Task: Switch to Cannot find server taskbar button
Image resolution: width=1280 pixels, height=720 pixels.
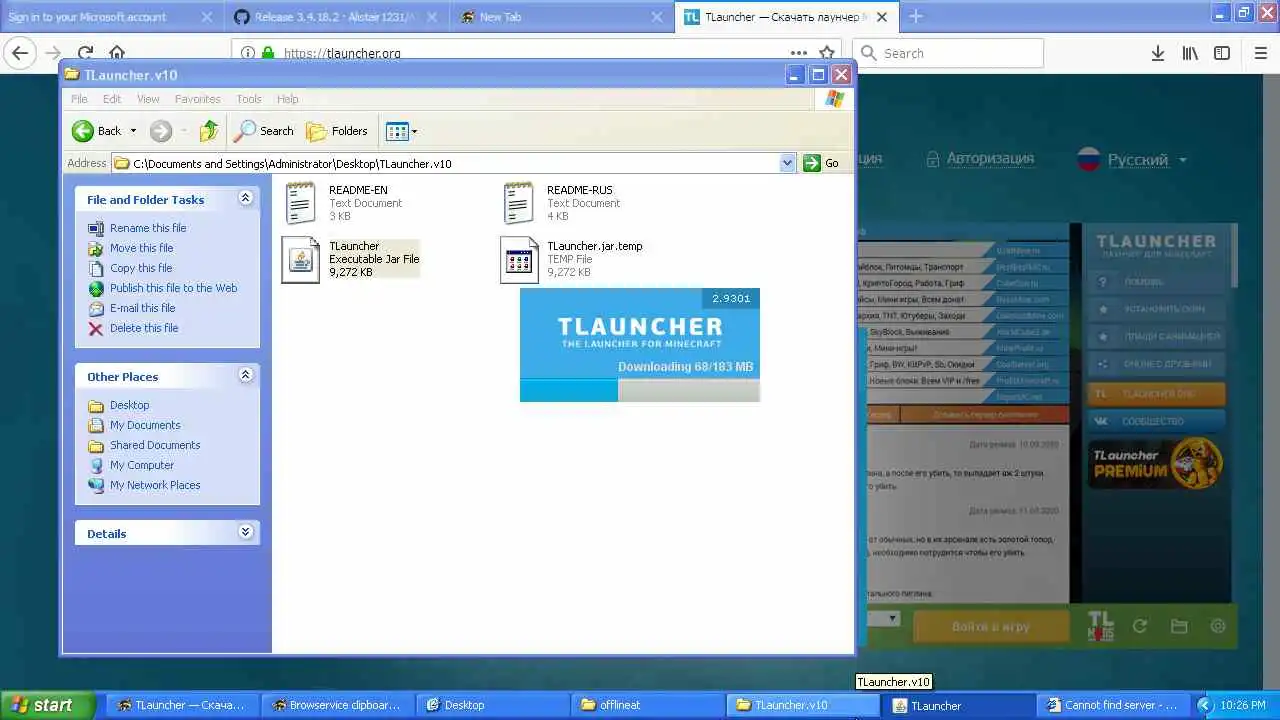Action: click(x=1112, y=705)
